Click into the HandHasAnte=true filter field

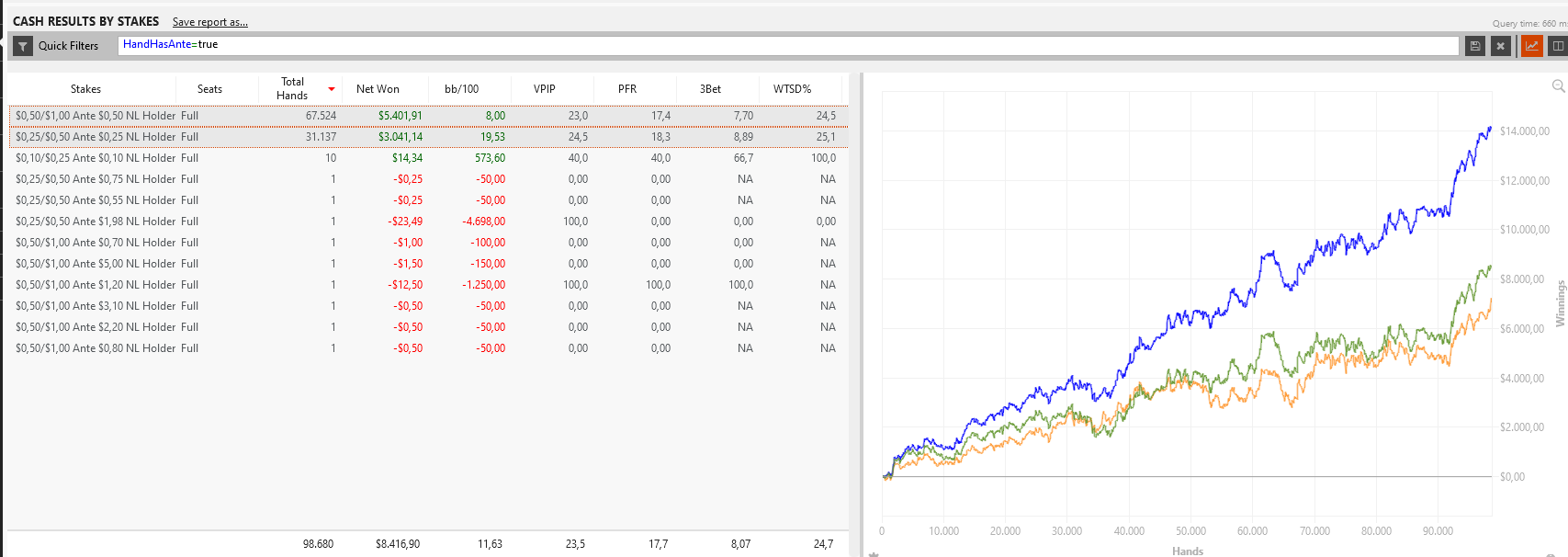tap(788, 46)
